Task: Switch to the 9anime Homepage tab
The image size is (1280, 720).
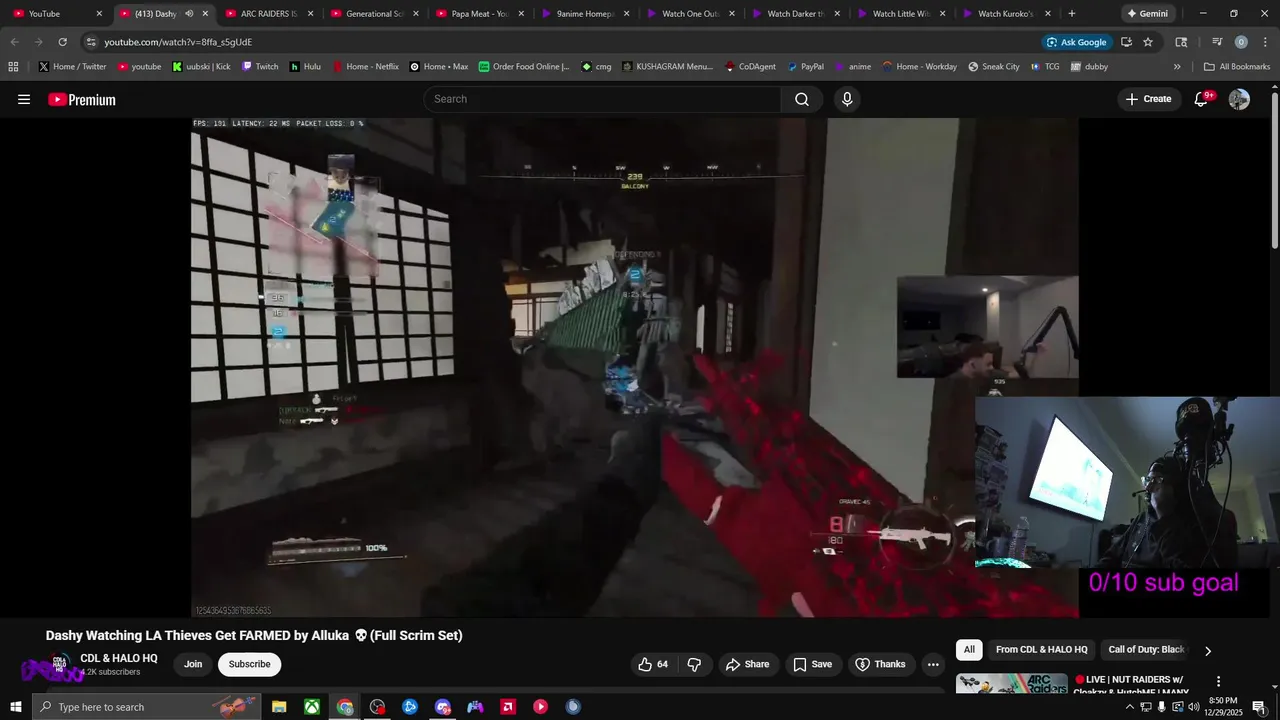Action: pyautogui.click(x=585, y=14)
